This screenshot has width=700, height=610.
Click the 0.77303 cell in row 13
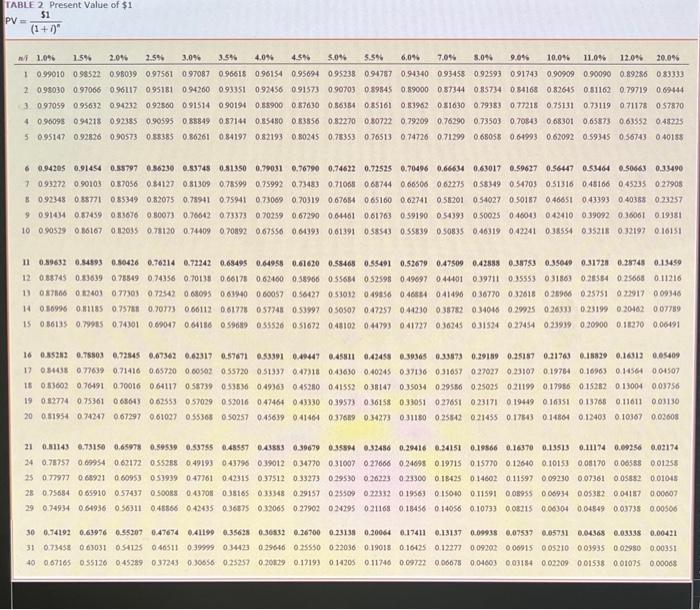(x=125, y=294)
